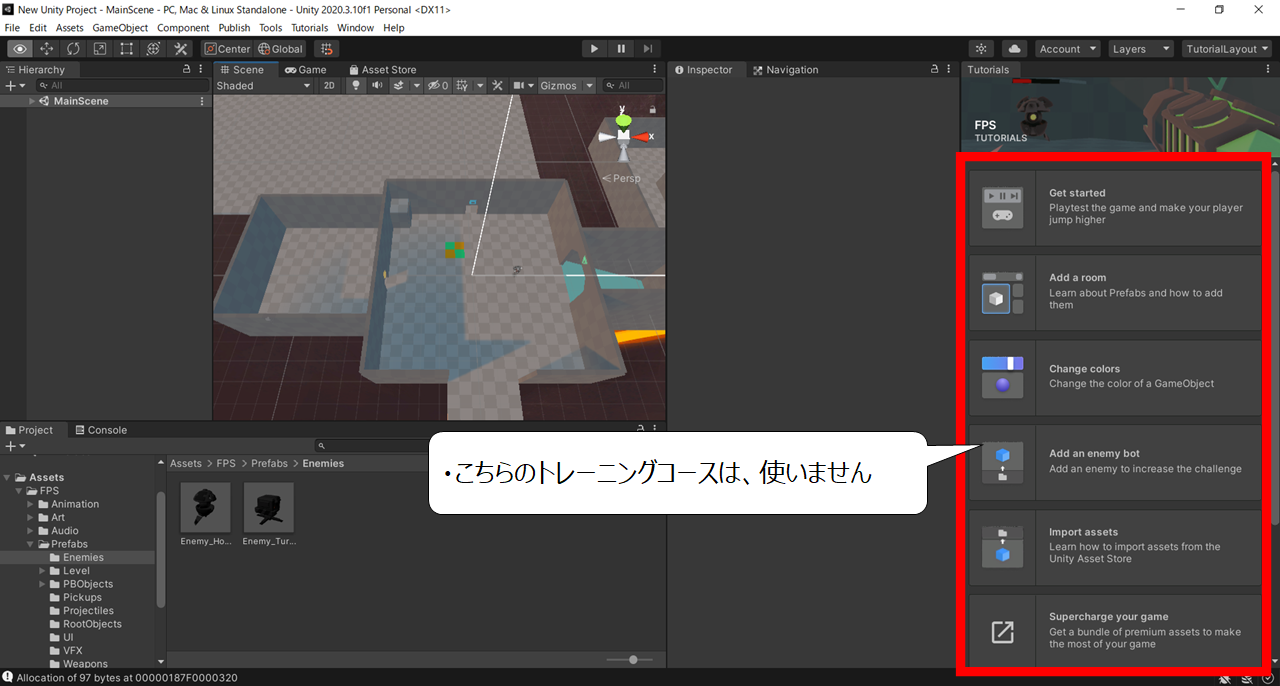Toggle scene effects layers icon
This screenshot has height=686, width=1280.
coord(398,86)
